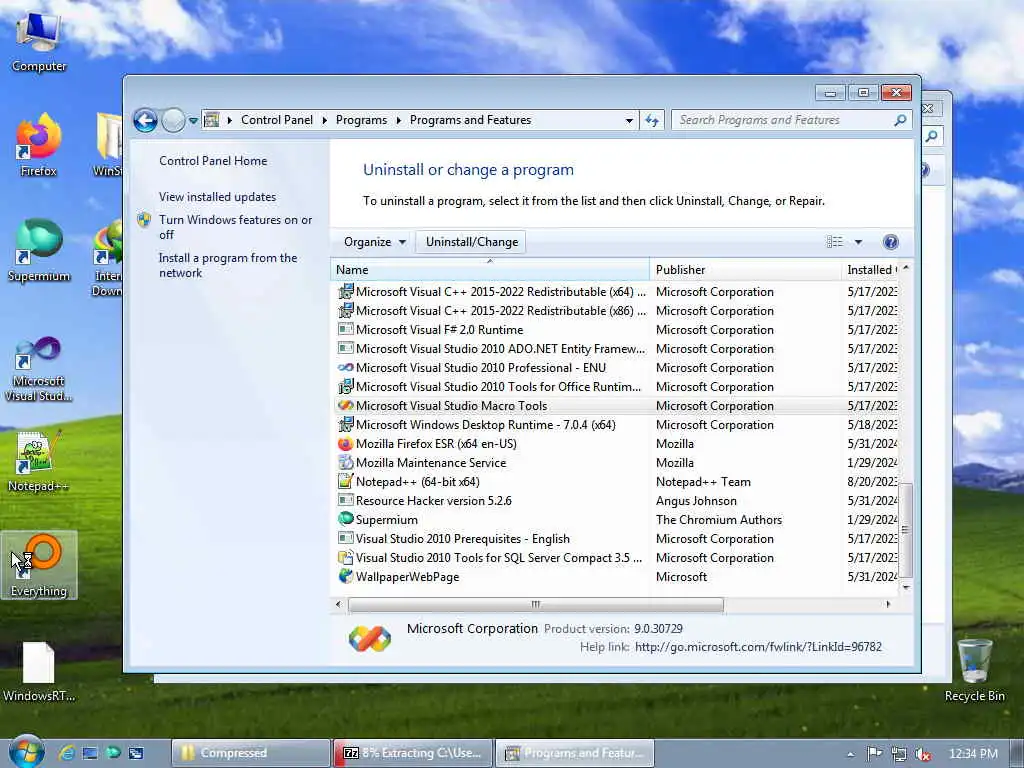Click the change view icon in toolbar
The height and width of the screenshot is (768, 1024).
835,242
